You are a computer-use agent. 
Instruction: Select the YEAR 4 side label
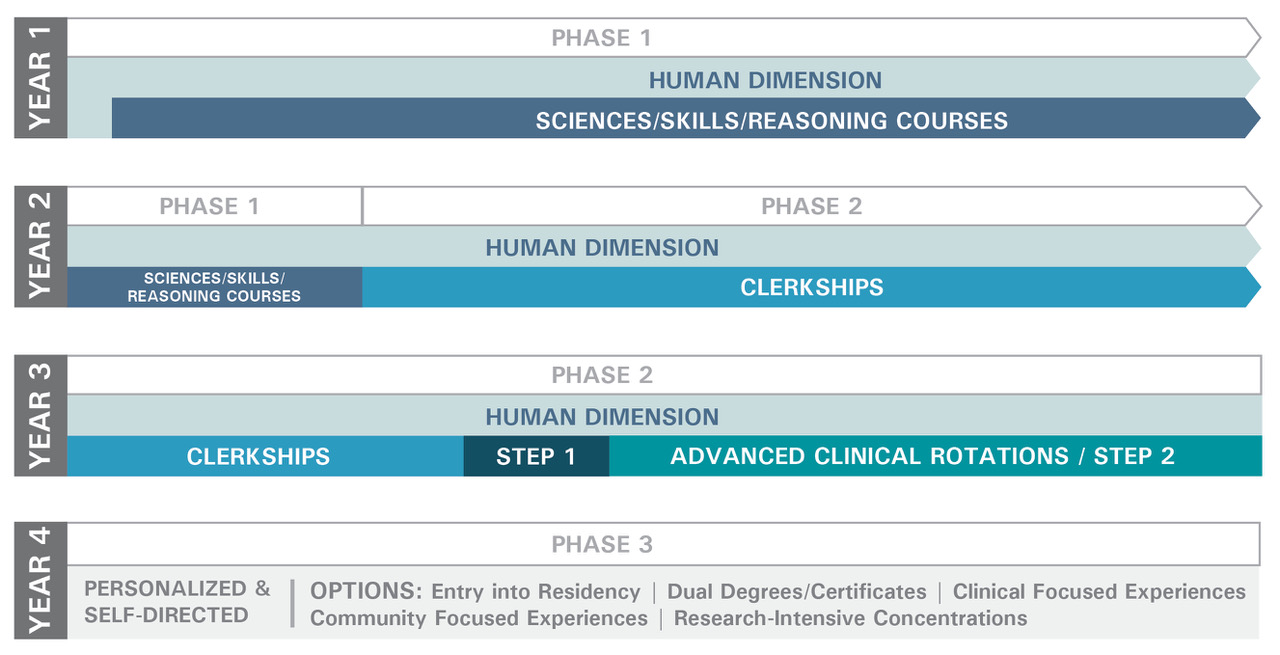pyautogui.click(x=40, y=582)
